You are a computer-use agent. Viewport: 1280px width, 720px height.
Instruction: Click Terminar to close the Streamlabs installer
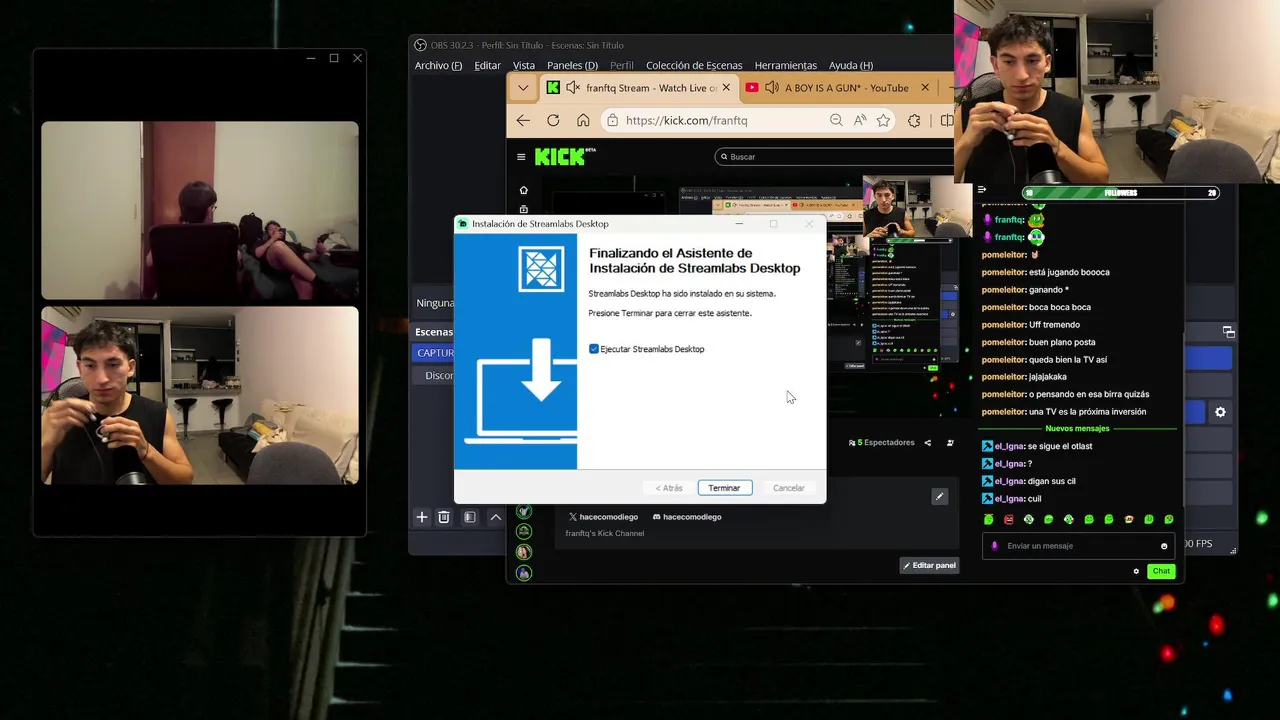click(724, 488)
